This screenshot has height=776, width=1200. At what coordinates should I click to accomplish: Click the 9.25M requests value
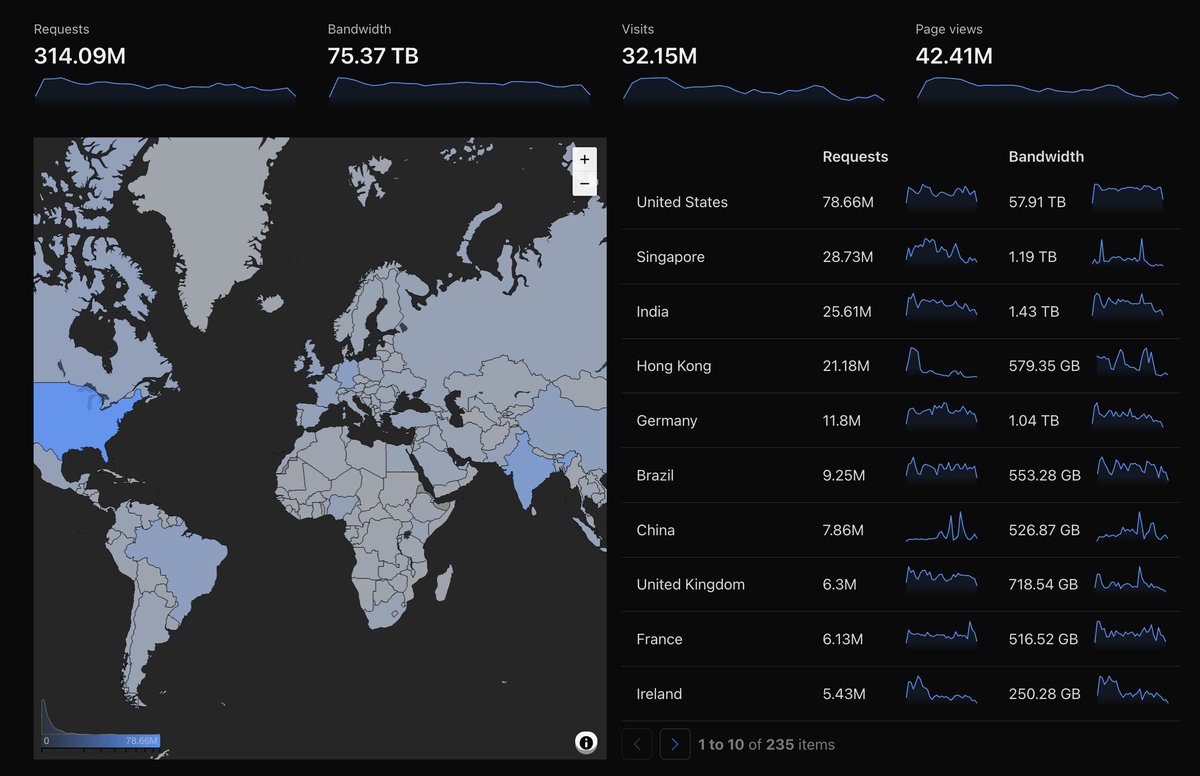(844, 475)
